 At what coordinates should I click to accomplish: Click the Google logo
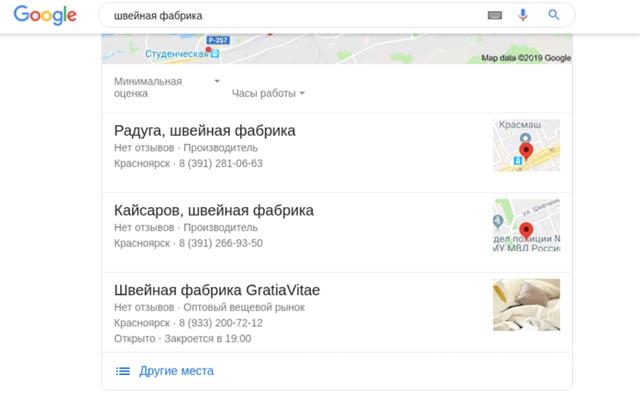click(45, 16)
